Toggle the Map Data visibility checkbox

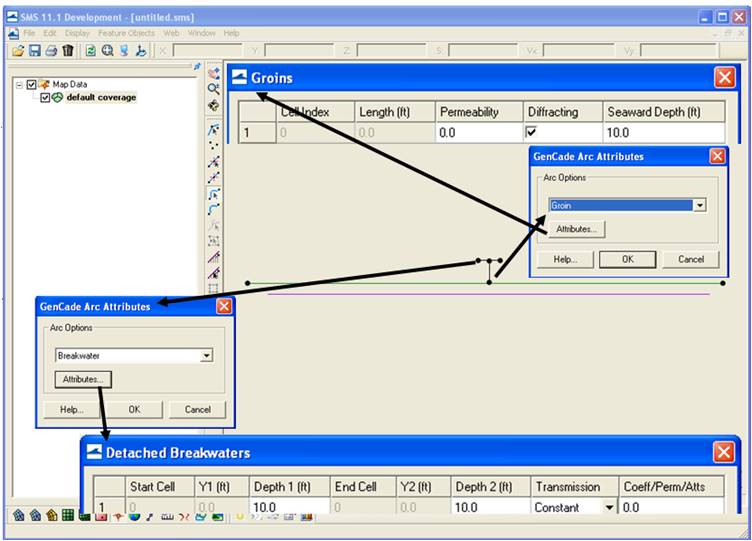[32, 84]
